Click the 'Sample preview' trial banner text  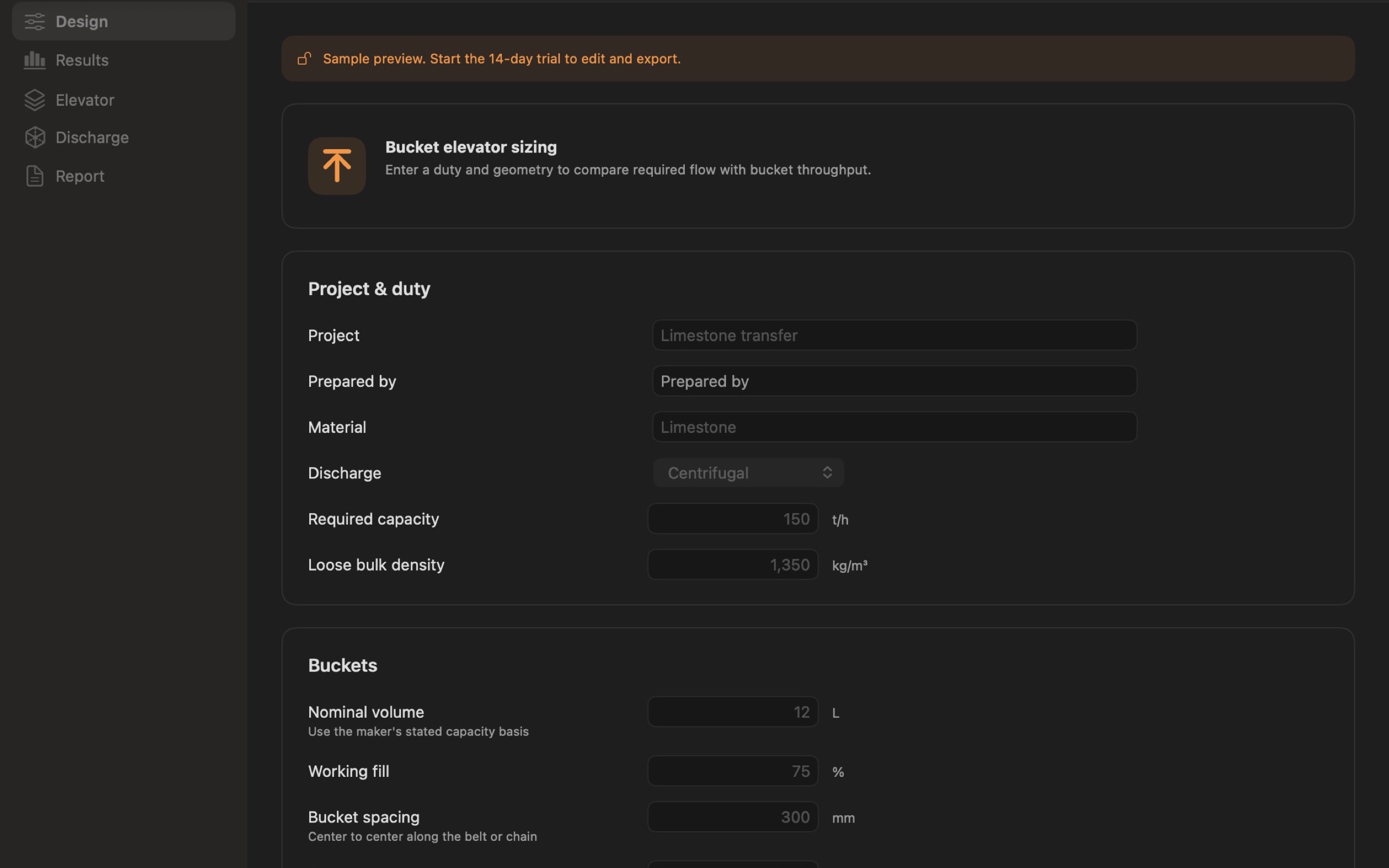coord(502,59)
